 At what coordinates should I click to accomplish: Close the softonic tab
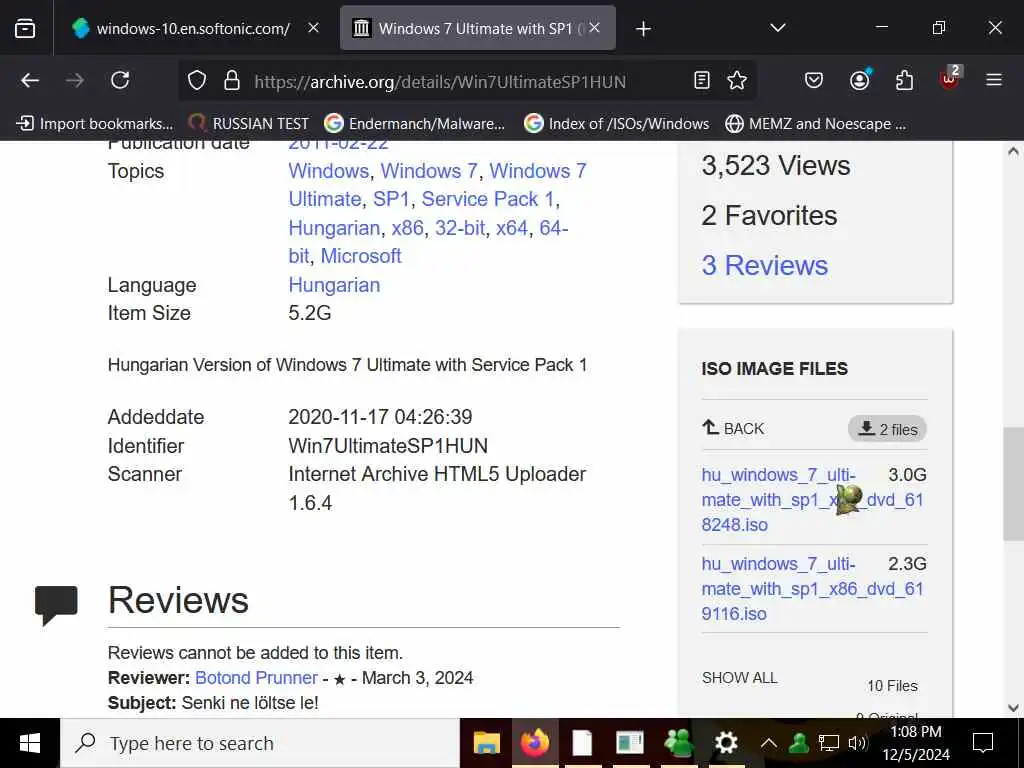pyautogui.click(x=313, y=27)
